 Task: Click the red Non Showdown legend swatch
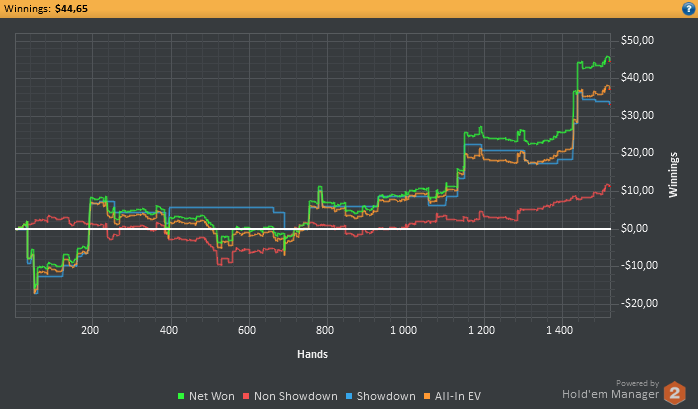click(x=246, y=396)
